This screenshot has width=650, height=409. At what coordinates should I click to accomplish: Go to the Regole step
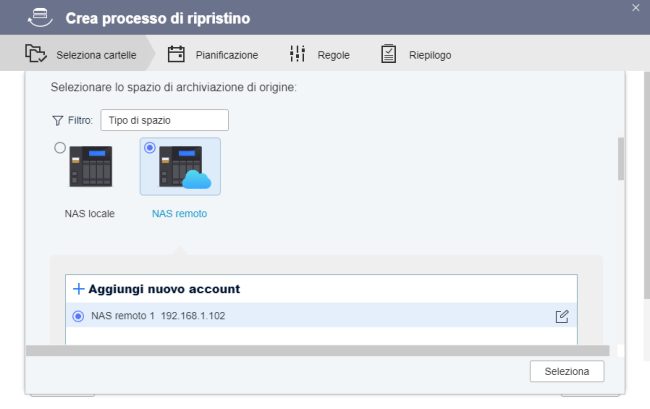[319, 55]
